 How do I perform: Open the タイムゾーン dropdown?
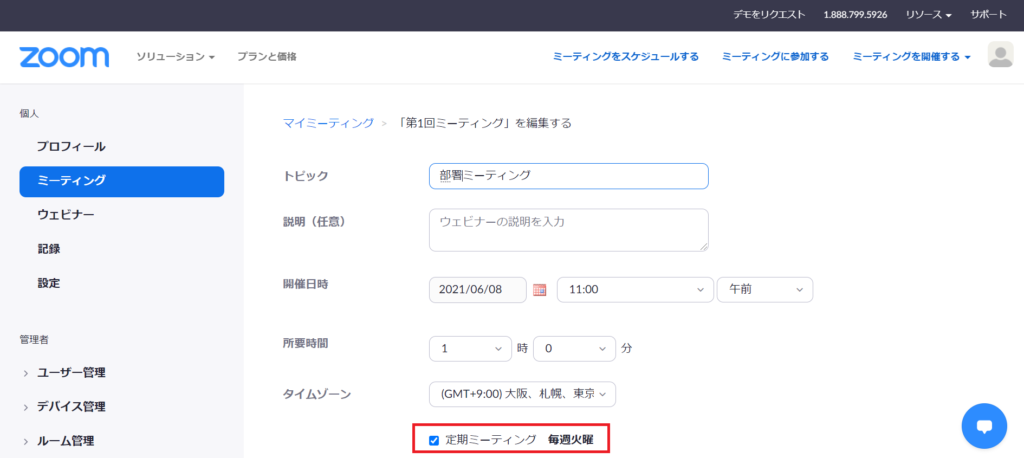coord(522,394)
